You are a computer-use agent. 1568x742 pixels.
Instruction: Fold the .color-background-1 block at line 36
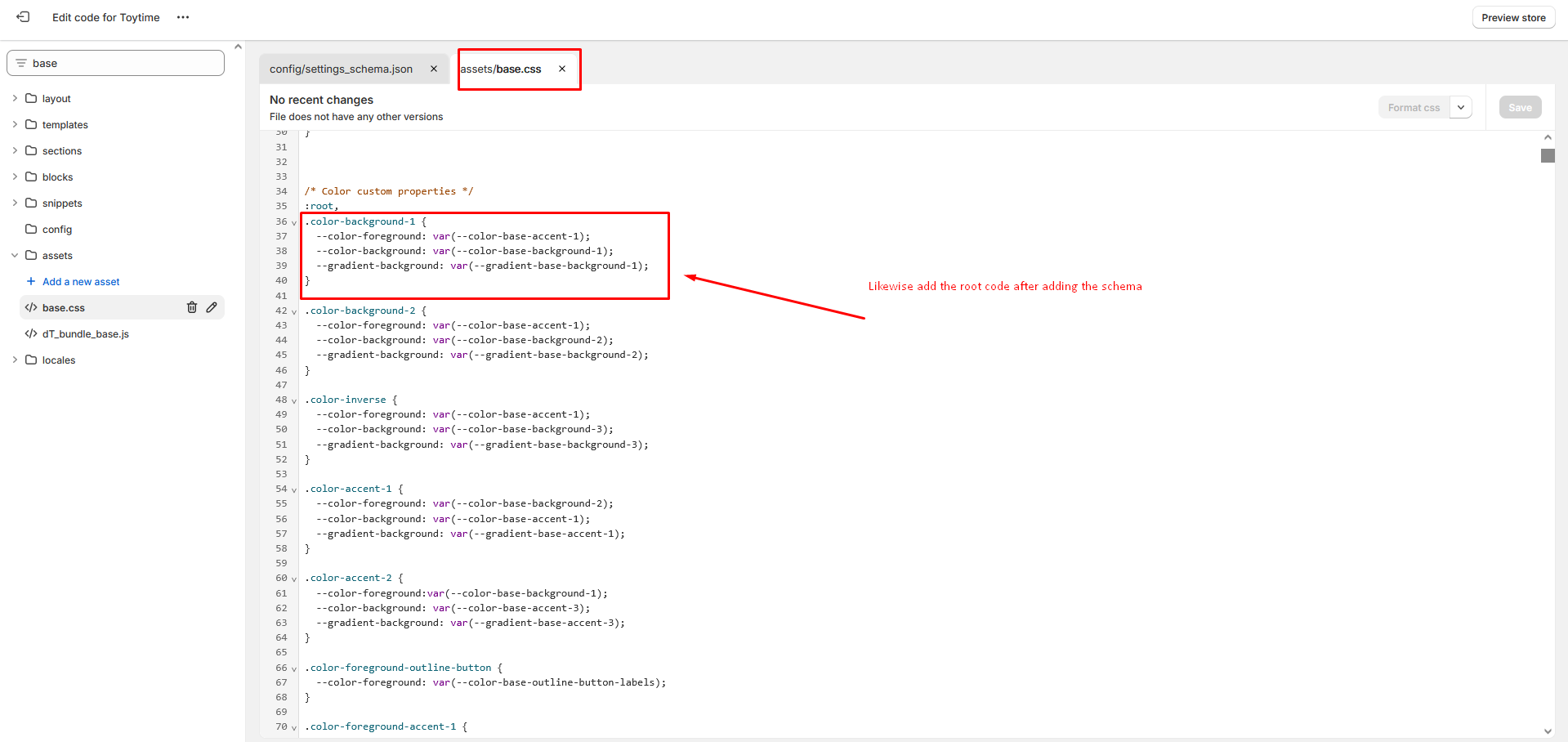[294, 222]
